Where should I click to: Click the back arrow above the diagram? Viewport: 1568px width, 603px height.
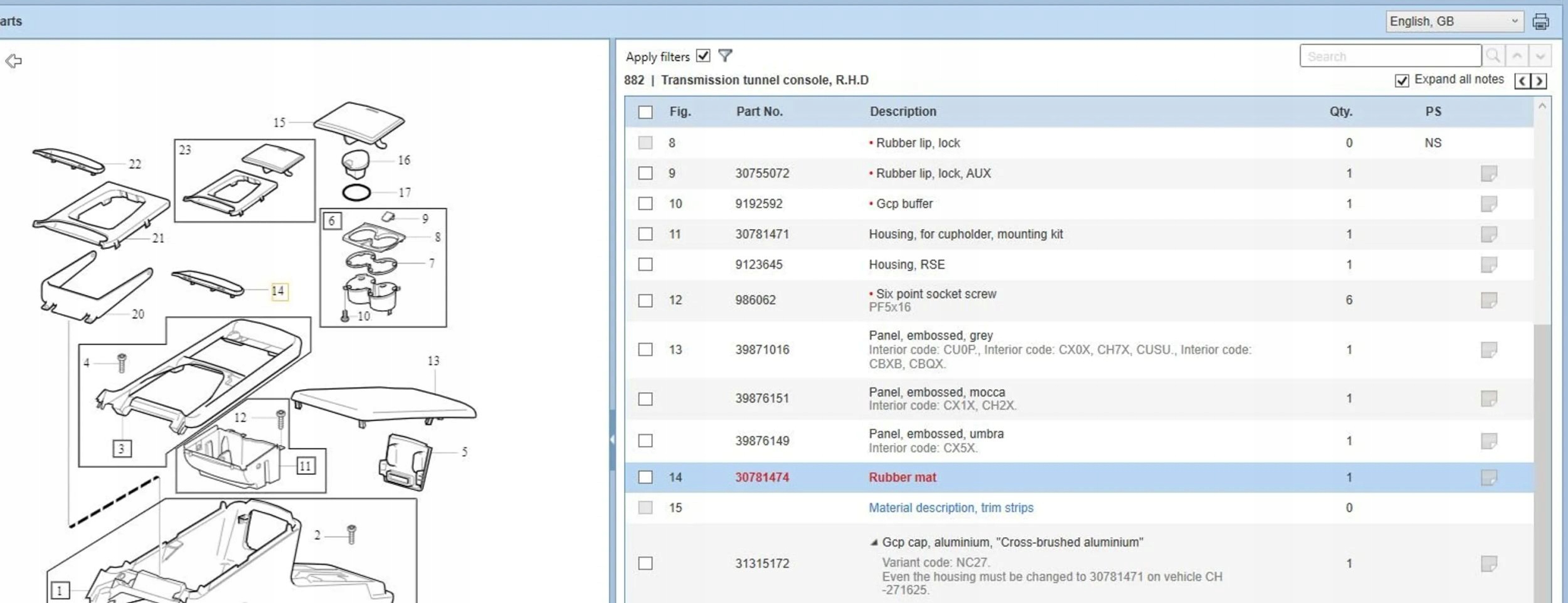14,61
